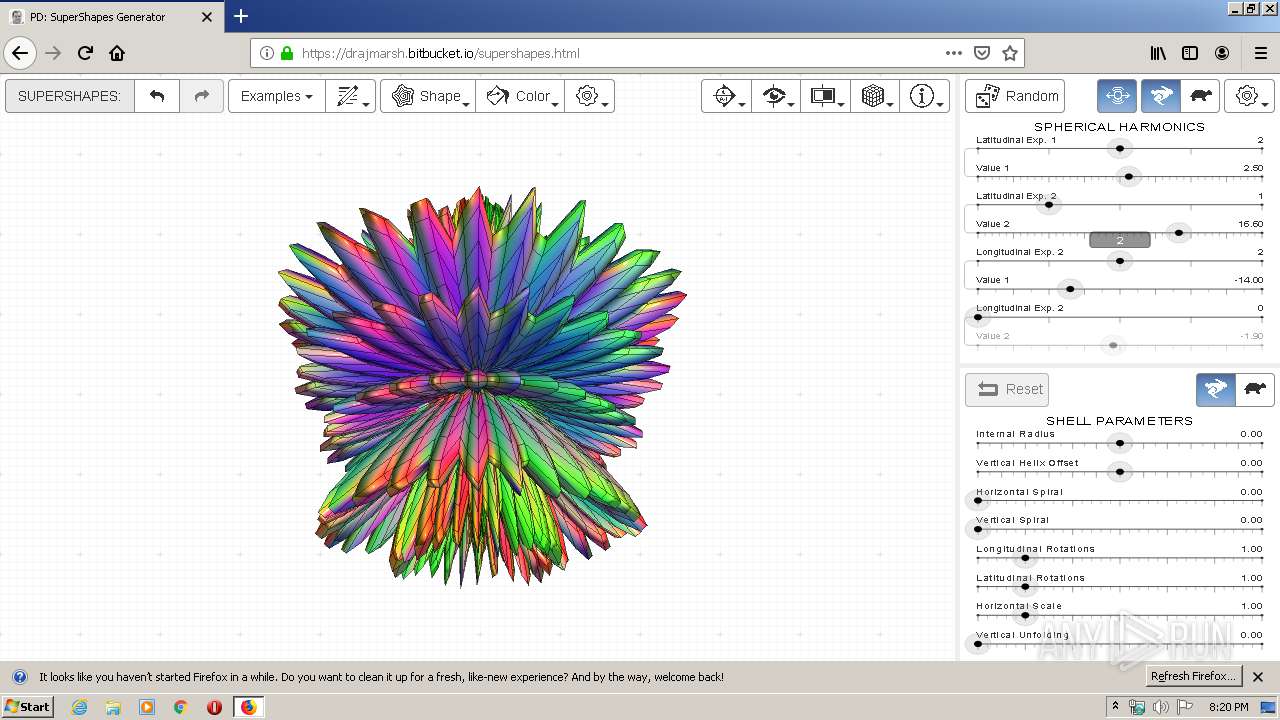The height and width of the screenshot is (720, 1280).
Task: Click the Horizontal Spiral slider handle
Action: click(x=978, y=500)
